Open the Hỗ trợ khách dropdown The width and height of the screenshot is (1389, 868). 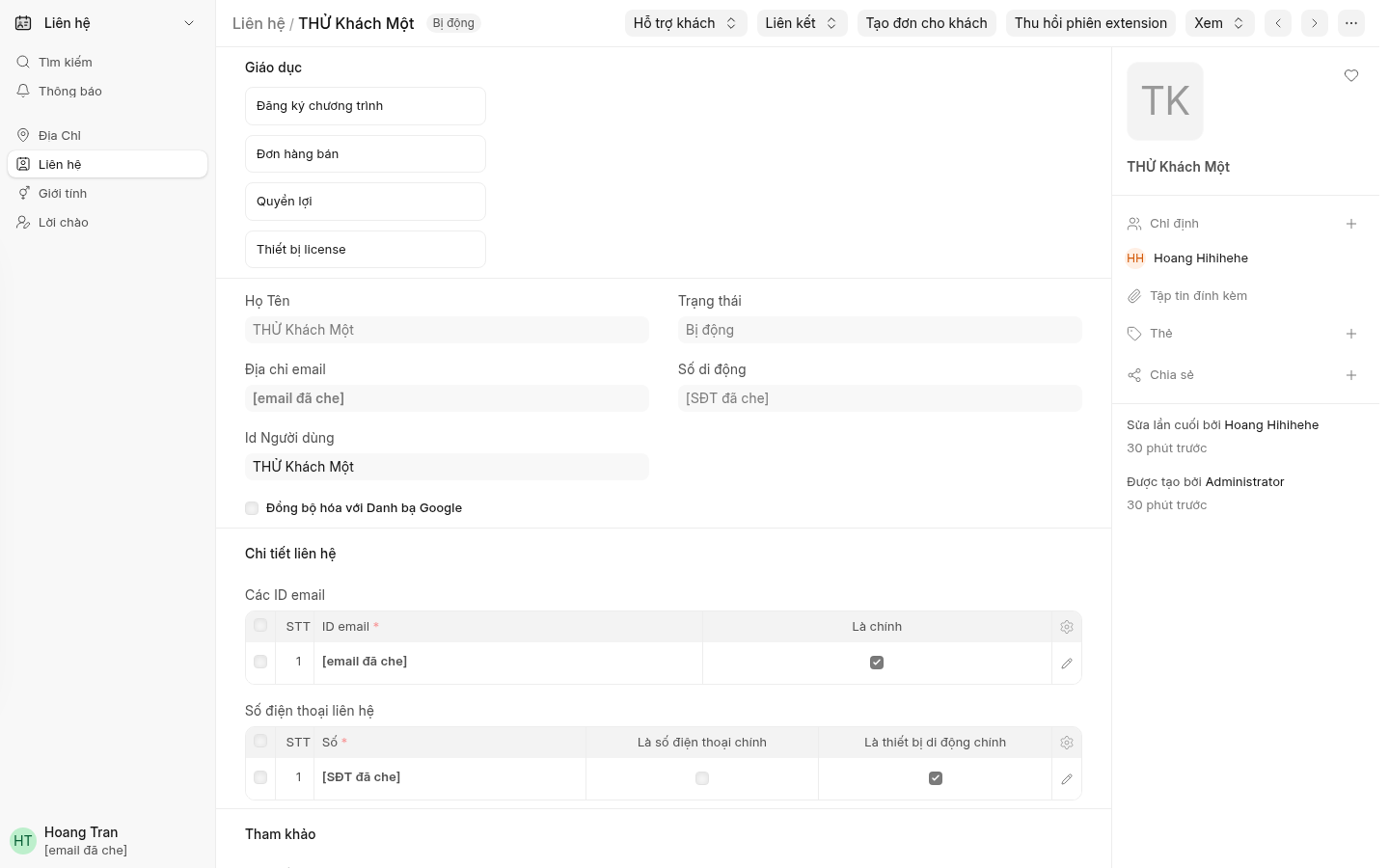[x=686, y=23]
